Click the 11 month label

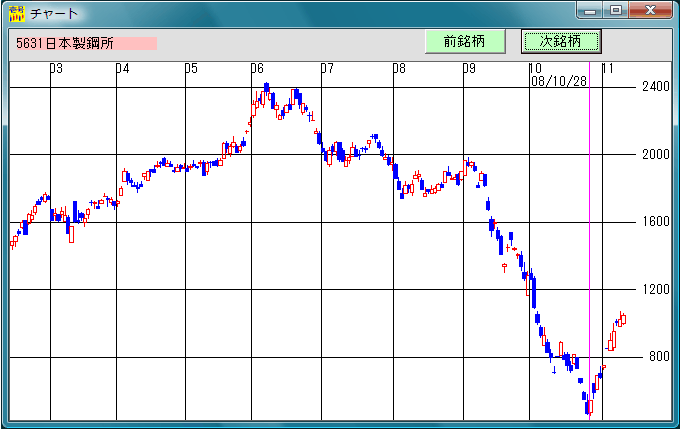pos(608,68)
